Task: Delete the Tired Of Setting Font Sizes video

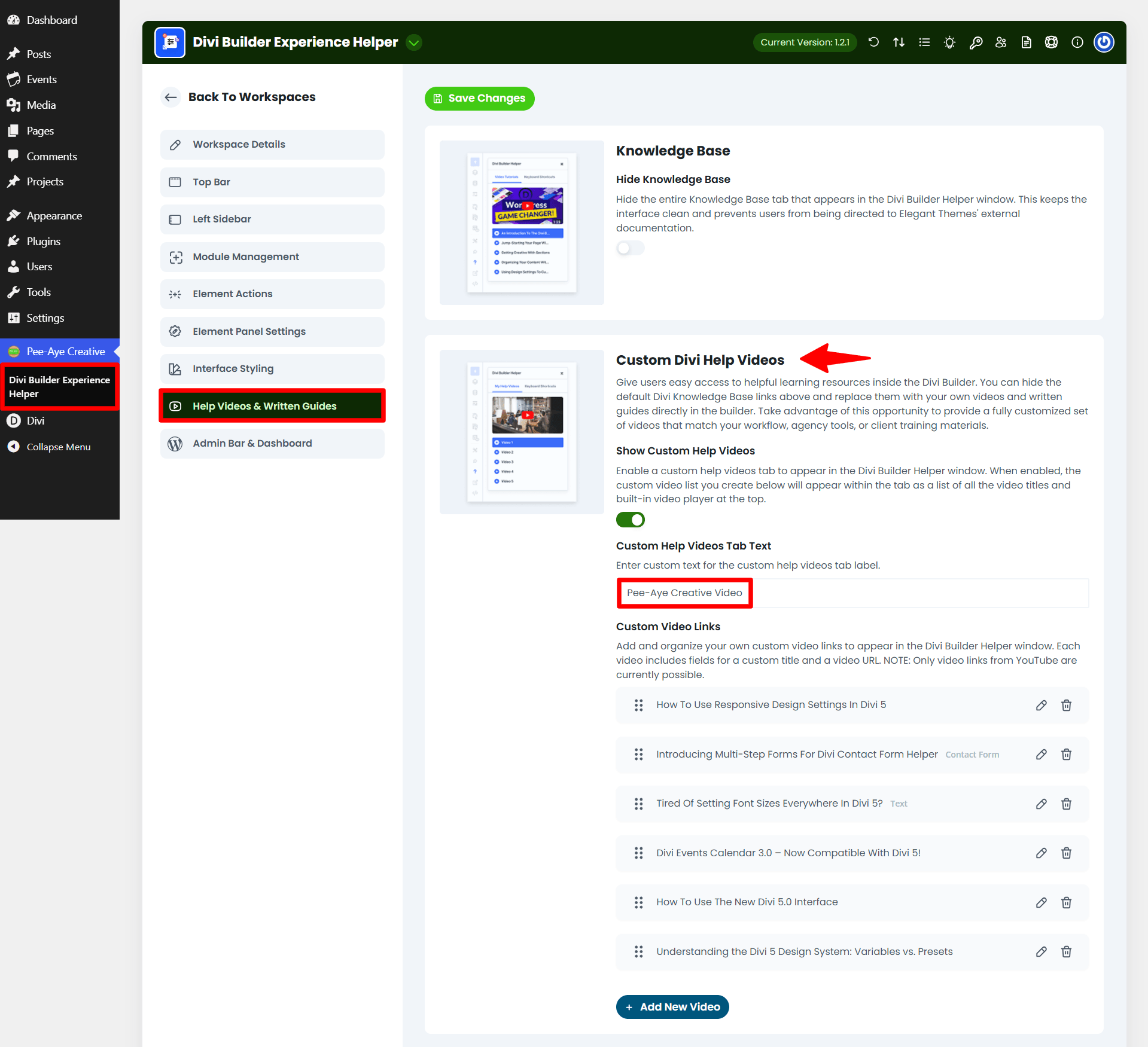Action: [x=1066, y=804]
